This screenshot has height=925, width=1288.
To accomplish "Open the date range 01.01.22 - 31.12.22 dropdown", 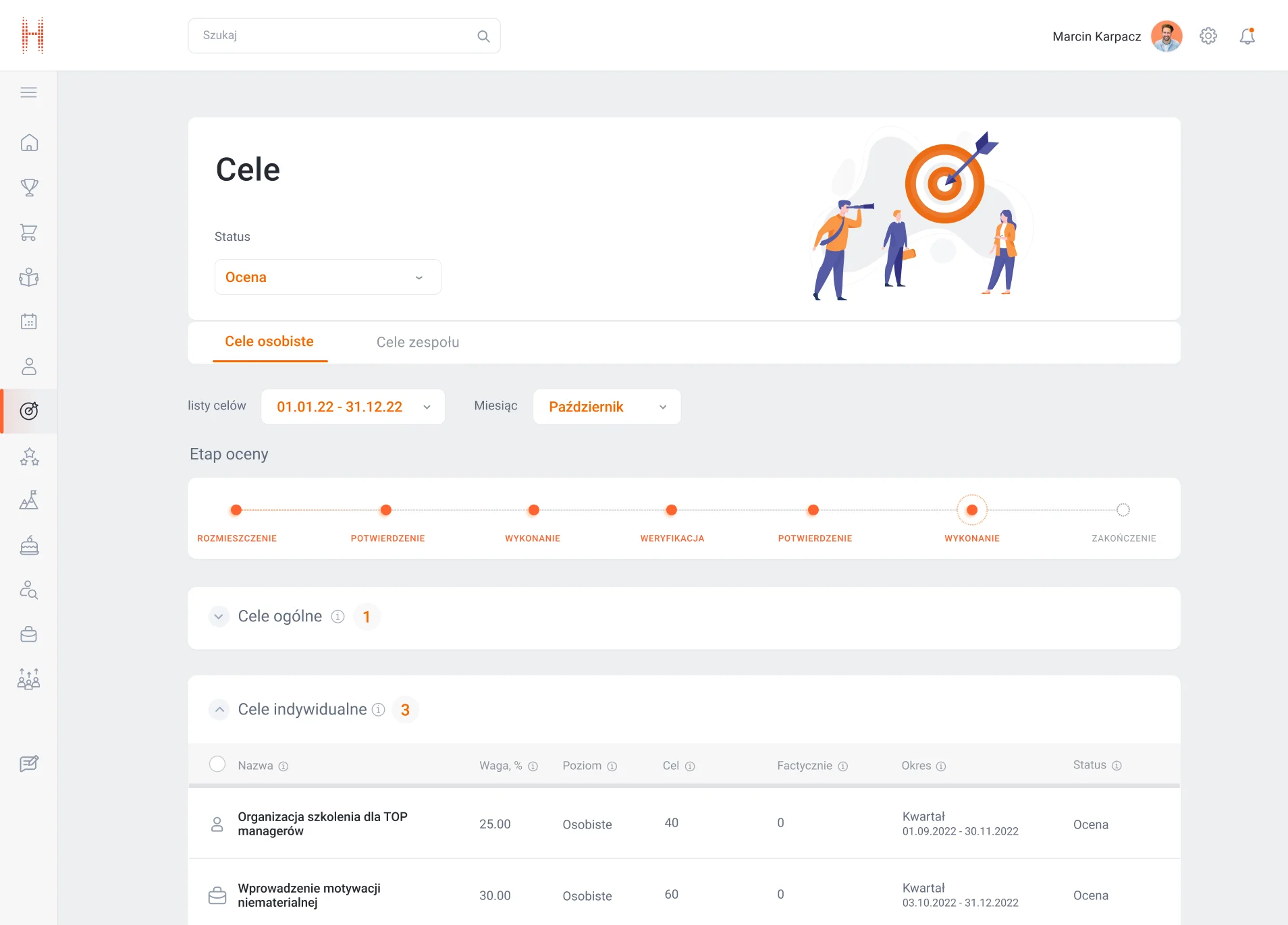I will (352, 407).
